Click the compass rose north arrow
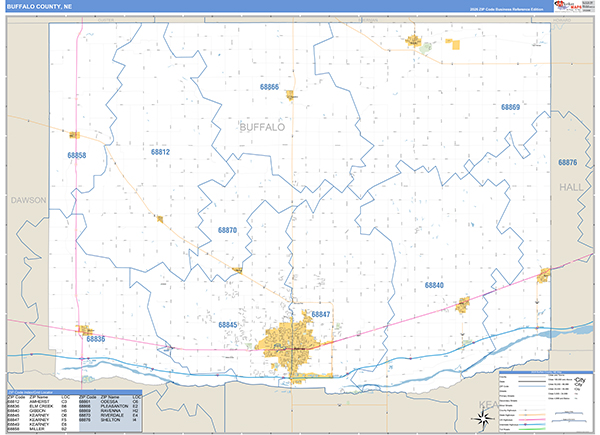This screenshot has height=435, width=600. pos(483,419)
